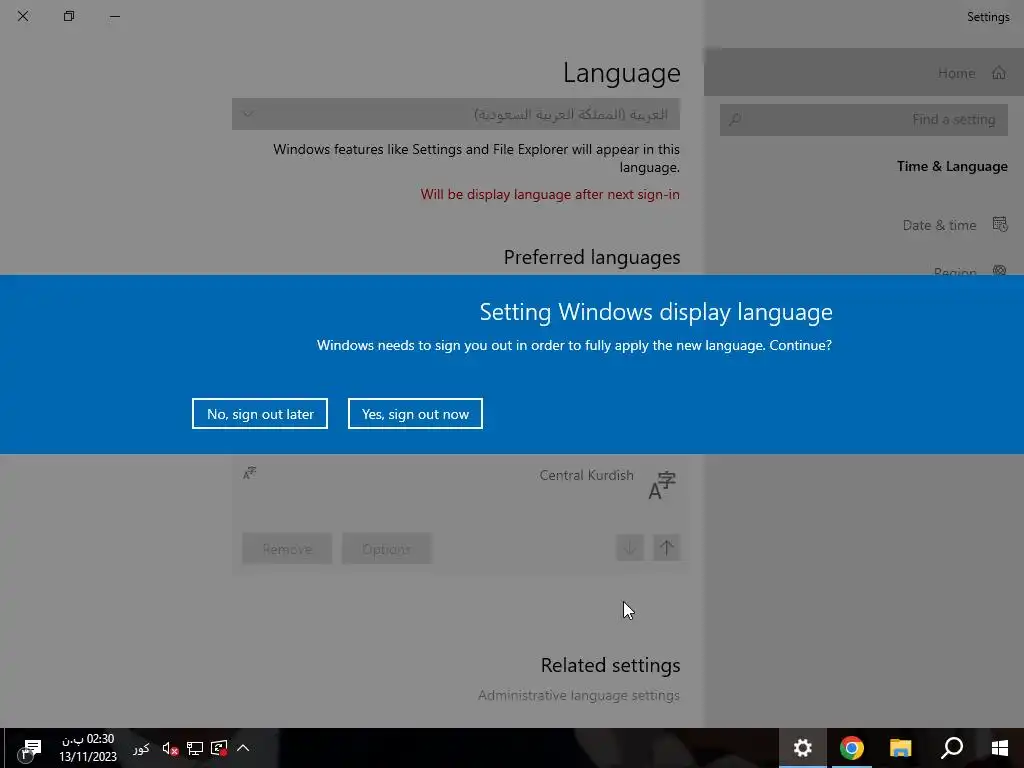Open Google Chrome from taskbar
1024x768 pixels.
pyautogui.click(x=852, y=748)
